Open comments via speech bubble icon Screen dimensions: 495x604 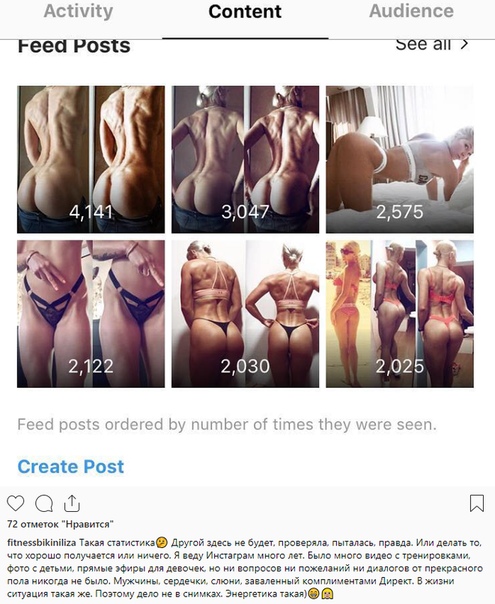tap(44, 503)
